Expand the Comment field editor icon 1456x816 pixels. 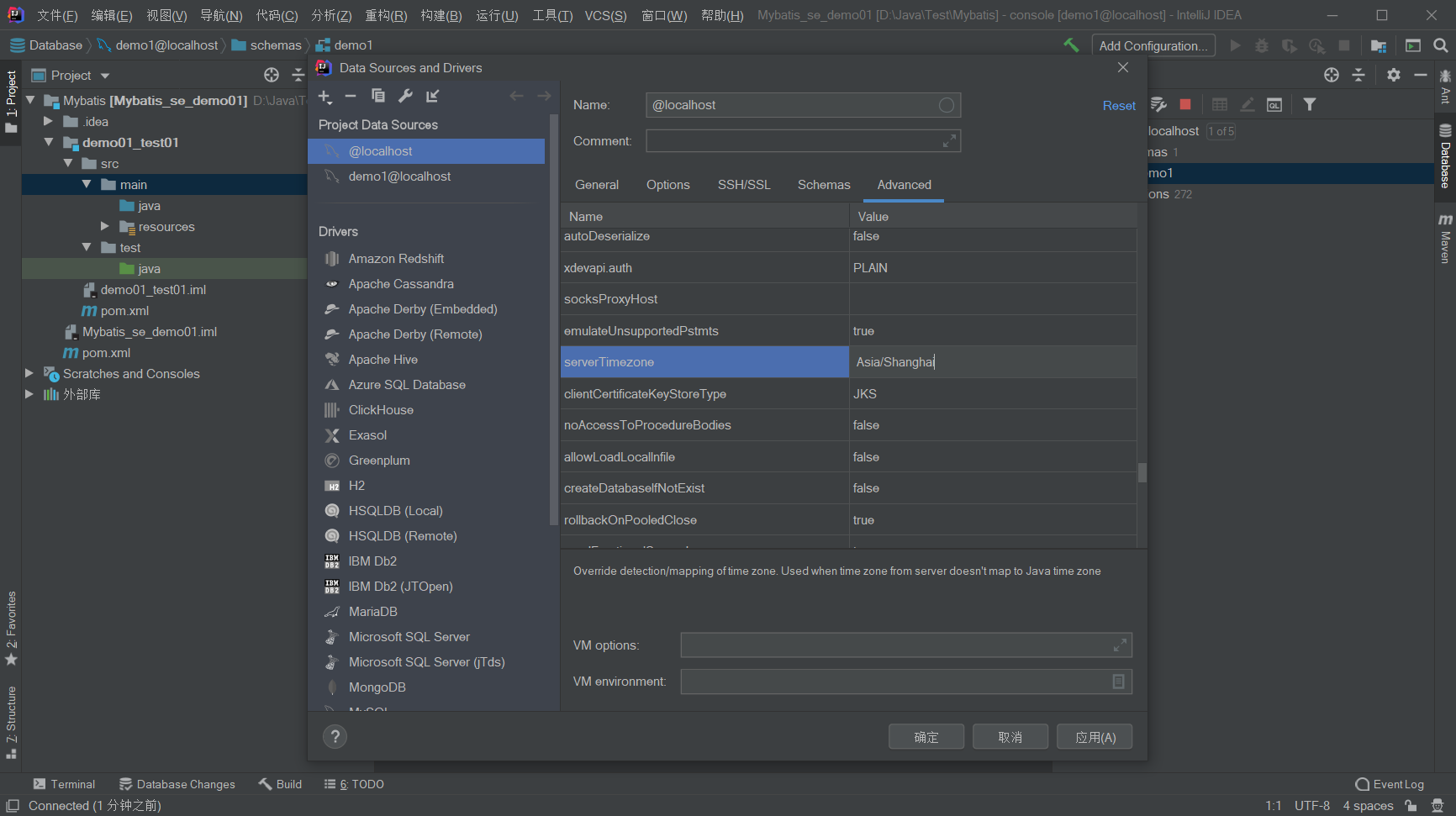[x=949, y=141]
